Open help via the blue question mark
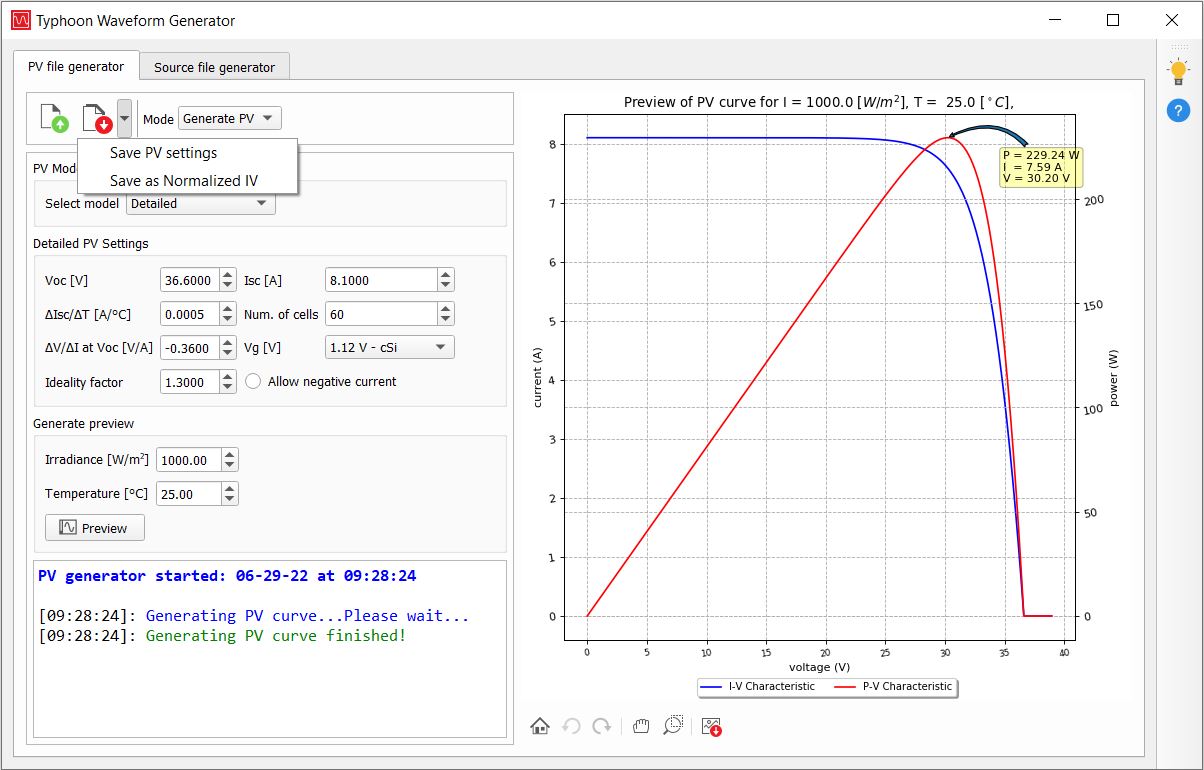 click(x=1178, y=110)
